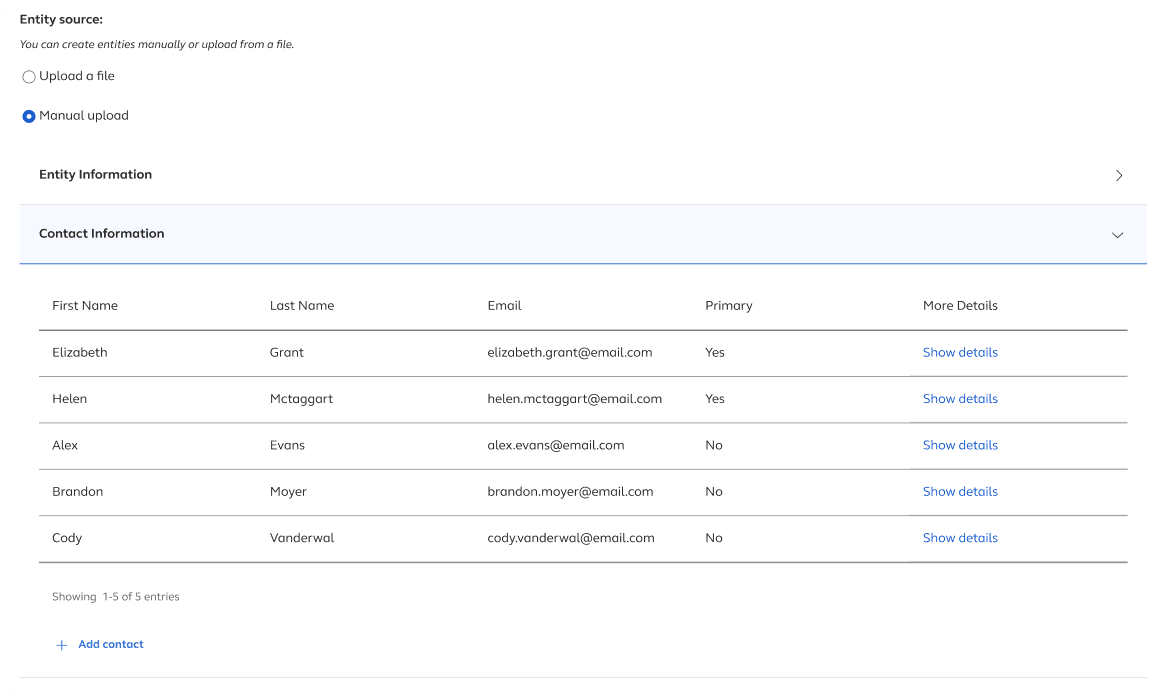
Task: Click brandon.moyer@email.com email cell
Action: click(x=570, y=491)
